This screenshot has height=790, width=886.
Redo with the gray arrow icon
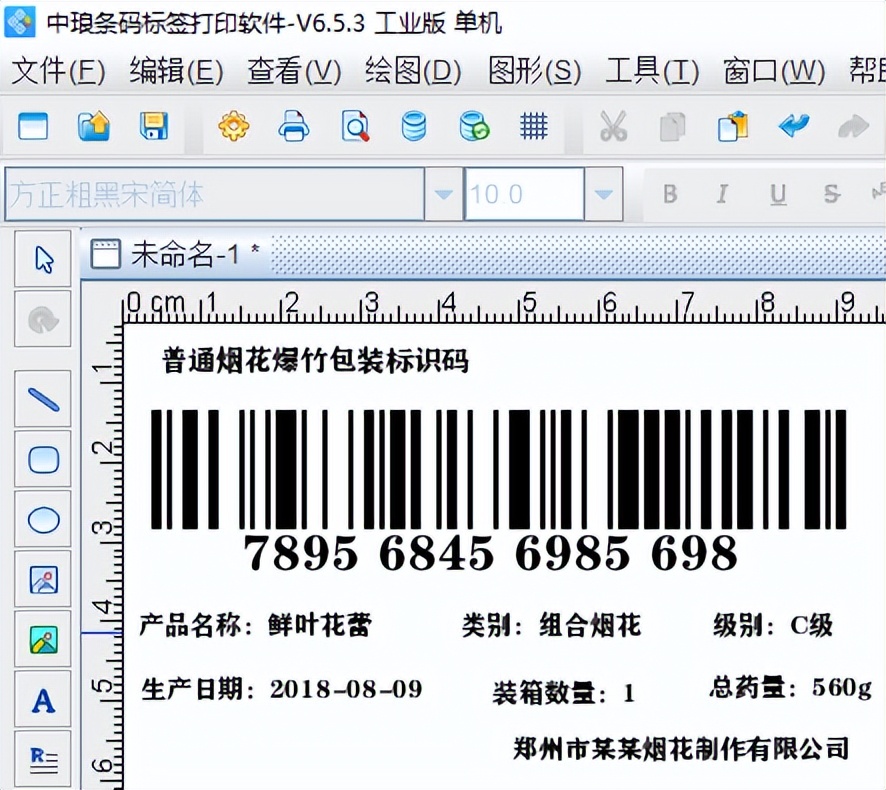853,125
